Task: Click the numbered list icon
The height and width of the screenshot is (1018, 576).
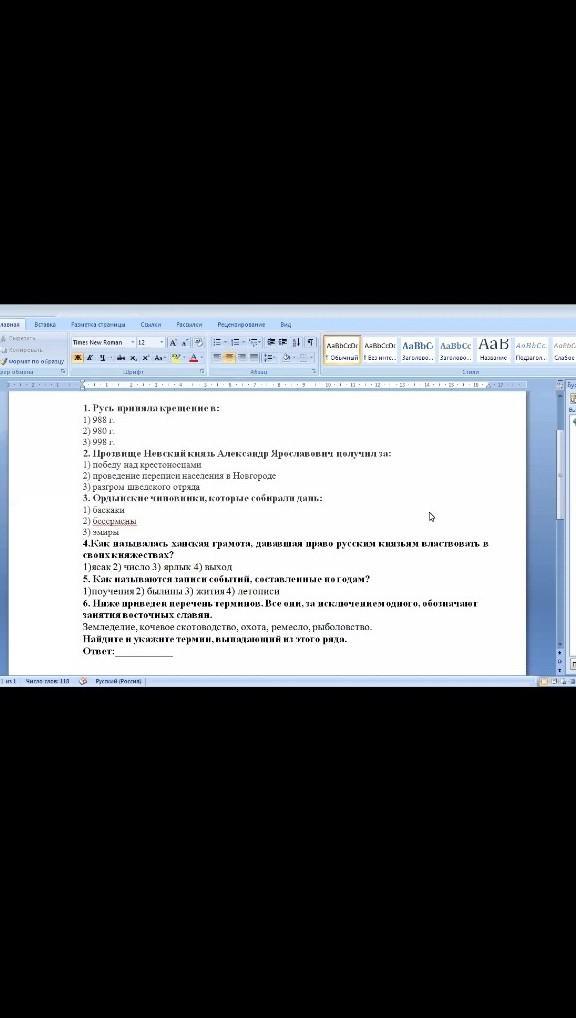Action: (235, 342)
